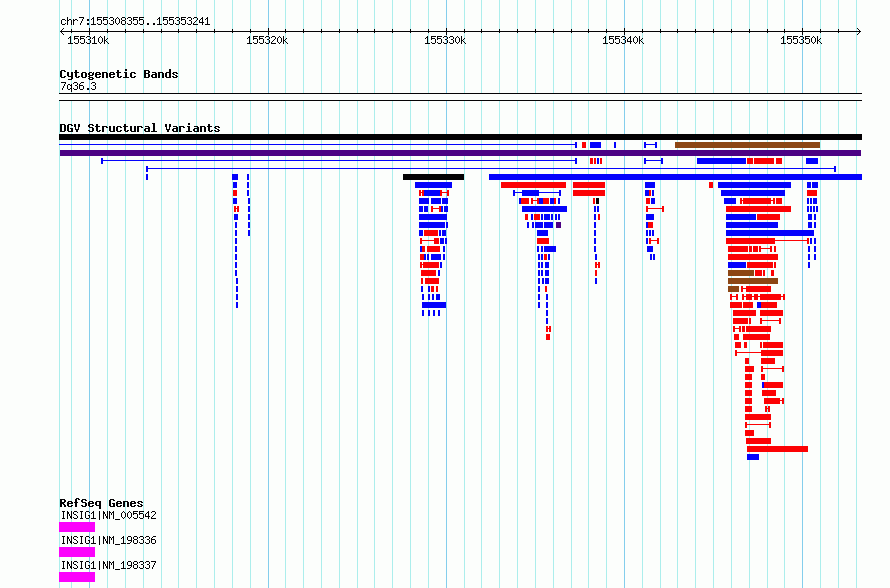Select the DGV Structural Variants track title
The image size is (890, 588).
tap(140, 128)
